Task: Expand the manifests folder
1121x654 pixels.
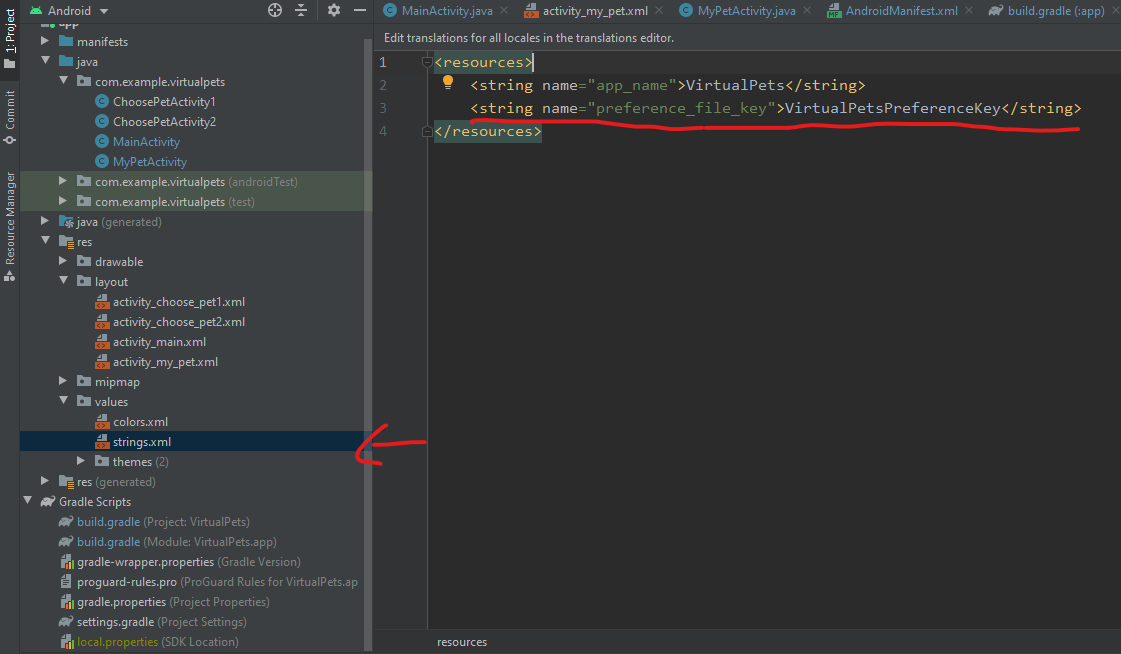Action: [45, 42]
